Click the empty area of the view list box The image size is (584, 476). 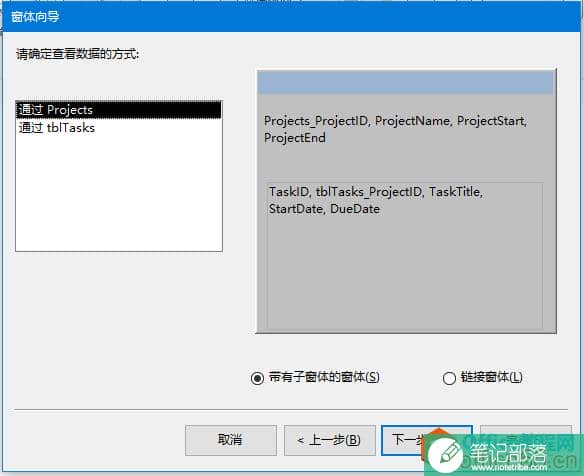coord(119,194)
